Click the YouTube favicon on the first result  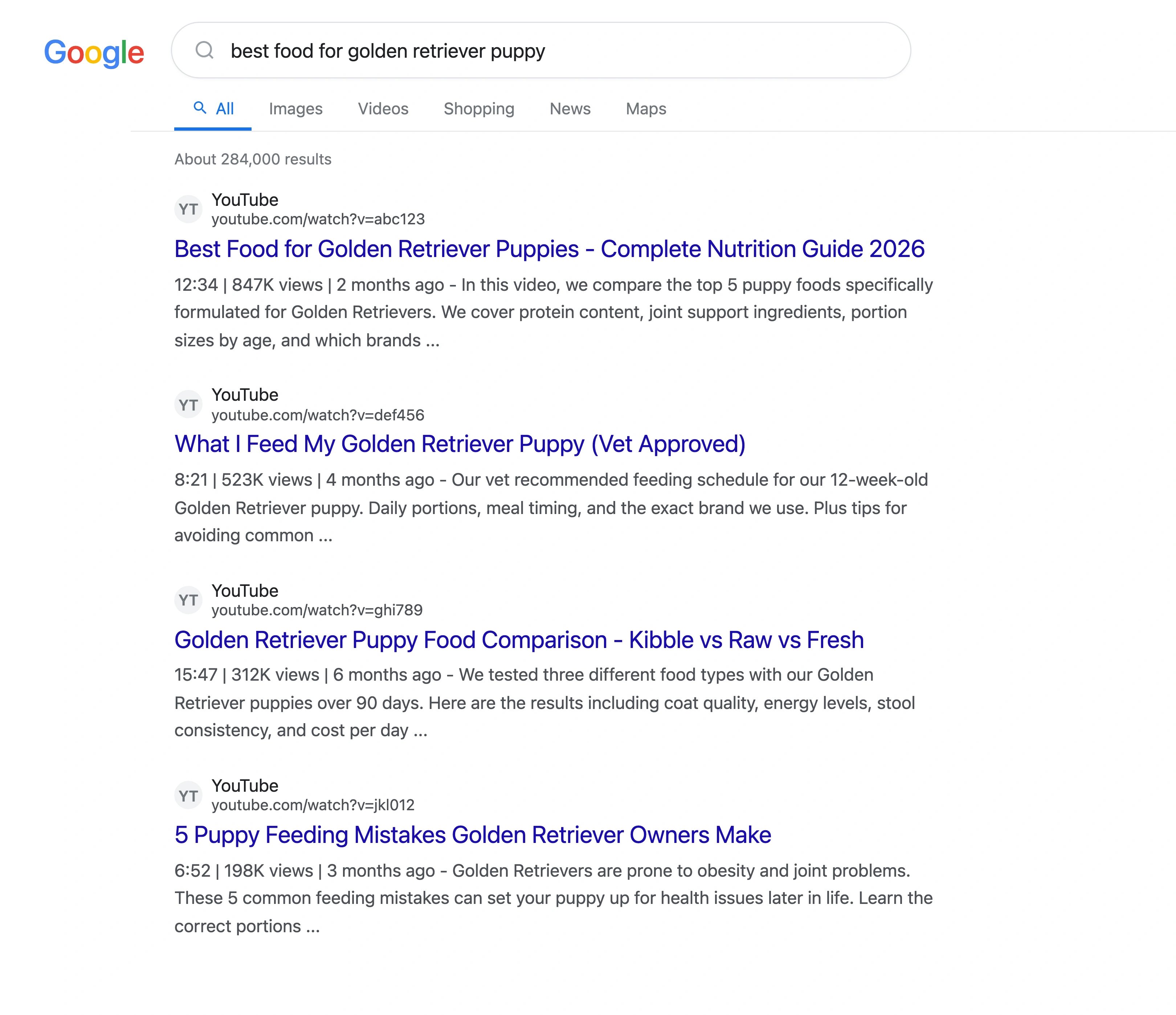(x=188, y=209)
